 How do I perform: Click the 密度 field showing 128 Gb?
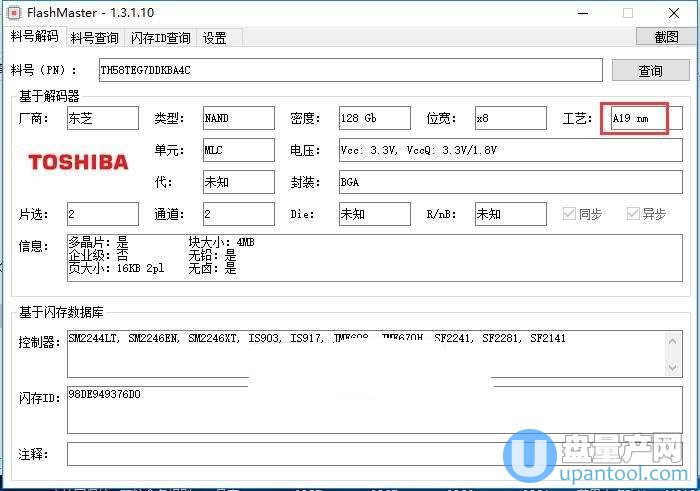[x=374, y=118]
